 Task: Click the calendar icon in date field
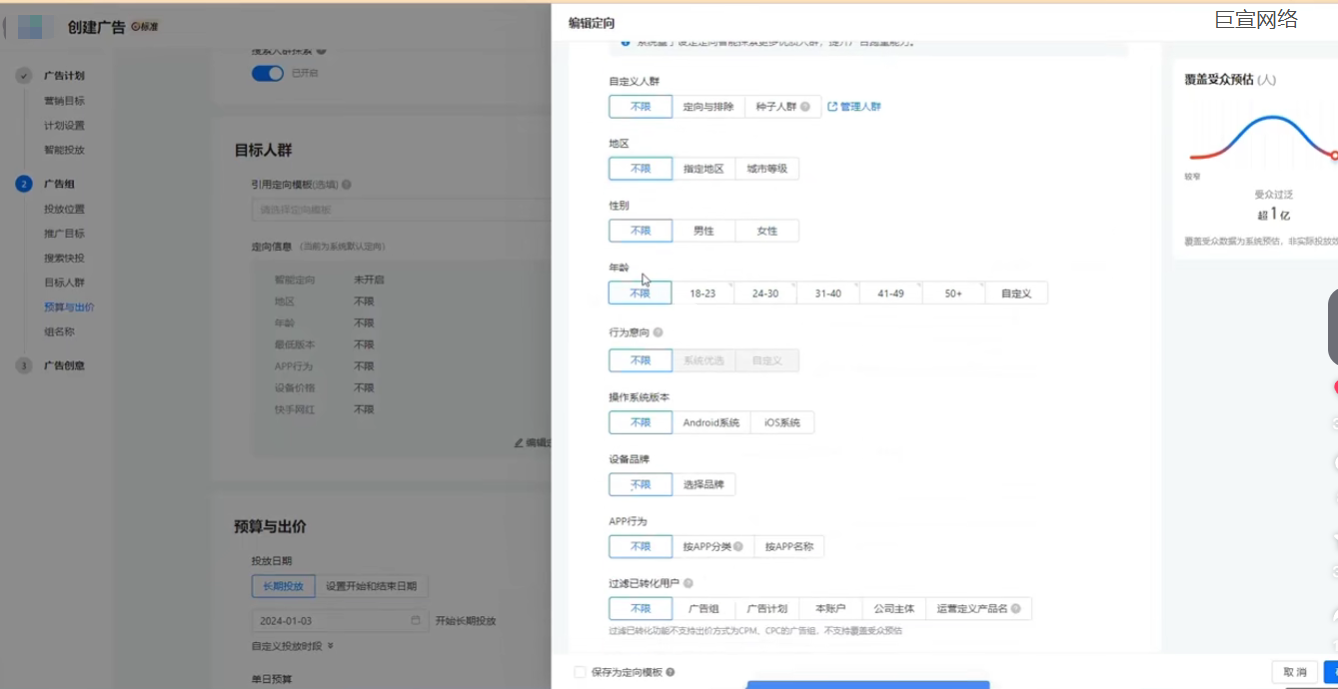(415, 621)
